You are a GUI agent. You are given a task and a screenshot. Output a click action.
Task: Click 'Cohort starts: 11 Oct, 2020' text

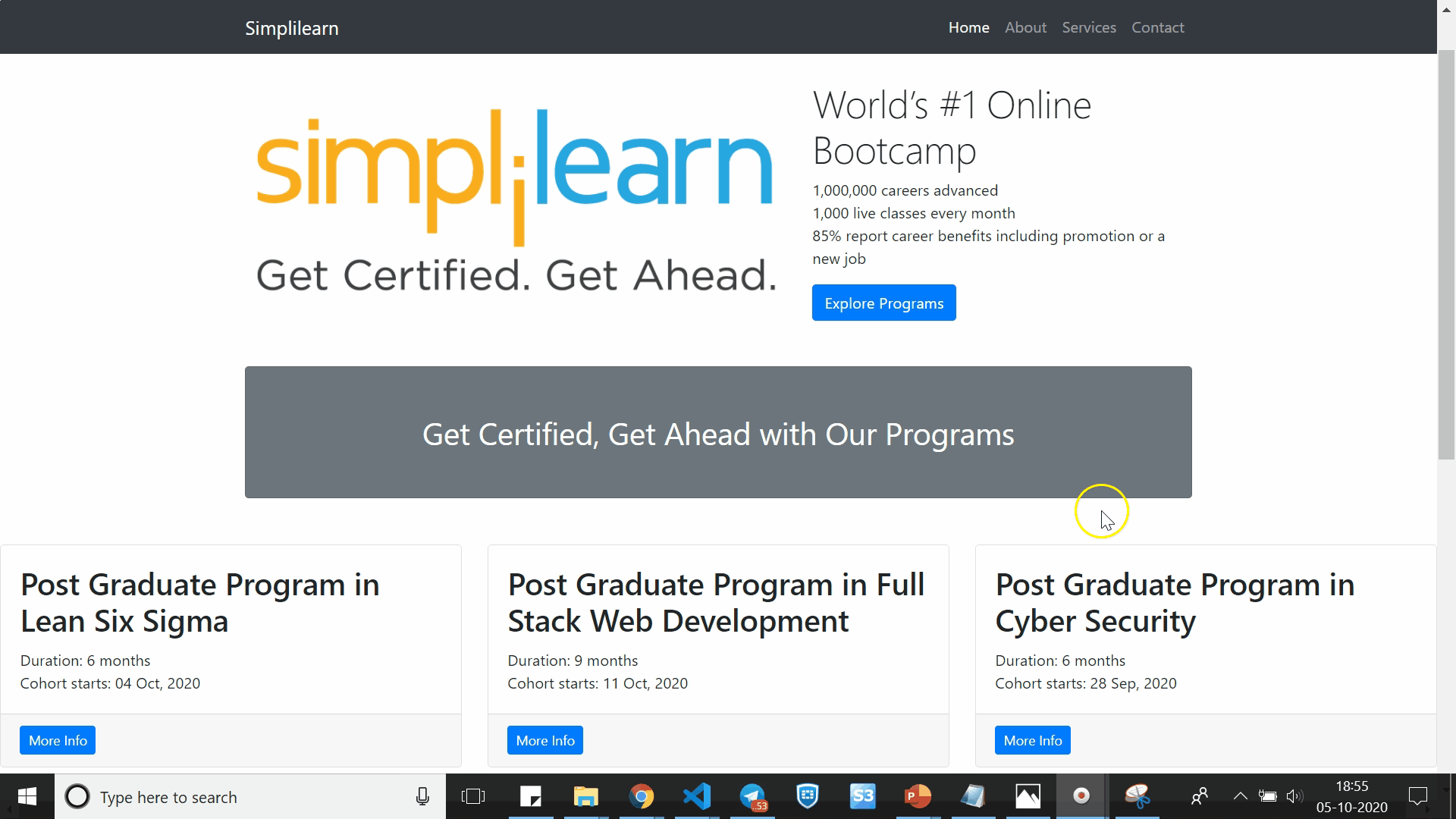[x=598, y=683]
